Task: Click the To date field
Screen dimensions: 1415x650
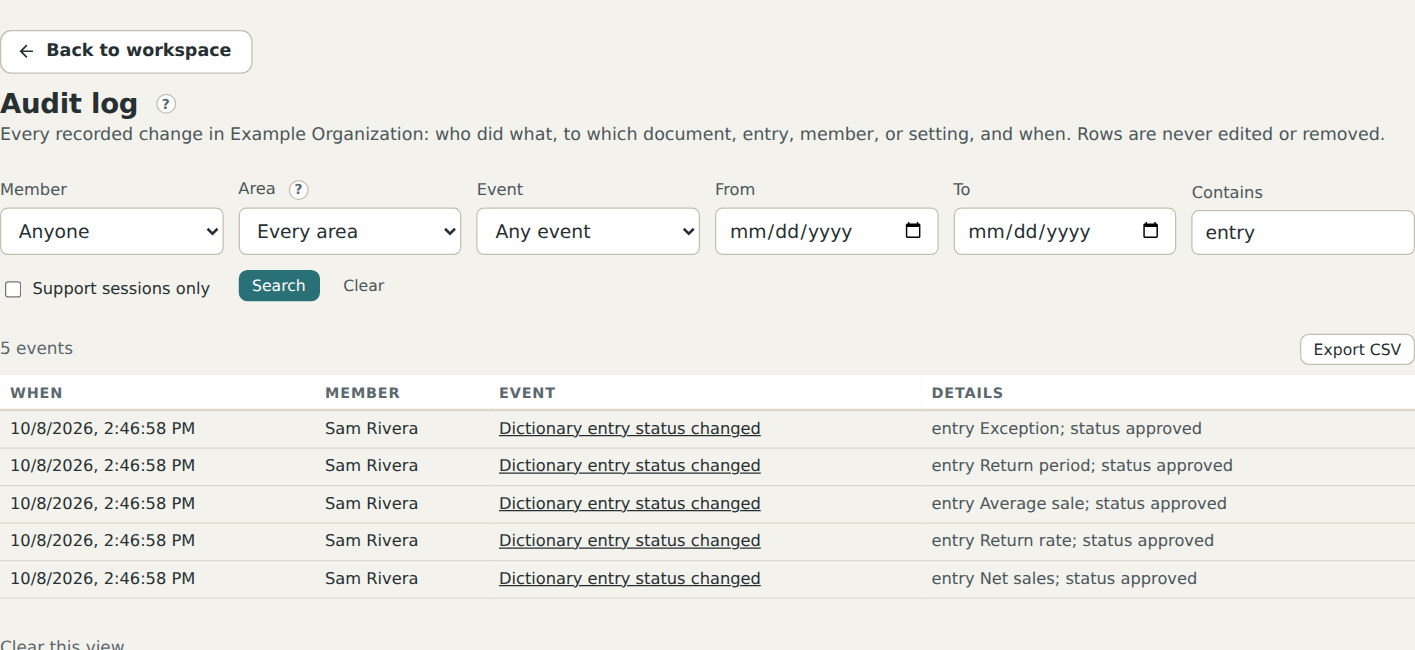Action: pyautogui.click(x=1064, y=231)
